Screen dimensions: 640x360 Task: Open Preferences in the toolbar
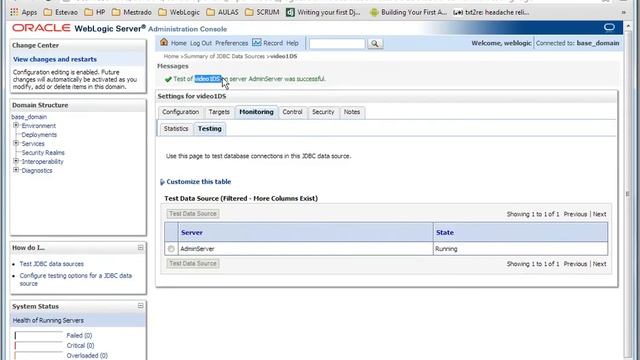pyautogui.click(x=231, y=43)
